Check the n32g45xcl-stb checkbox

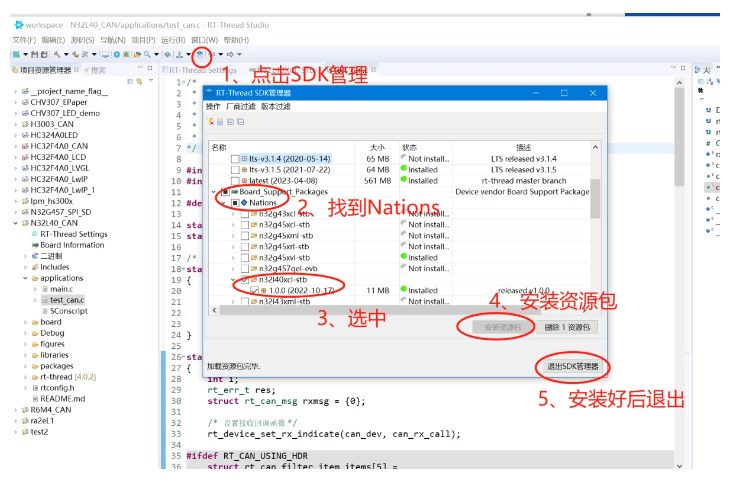[245, 225]
